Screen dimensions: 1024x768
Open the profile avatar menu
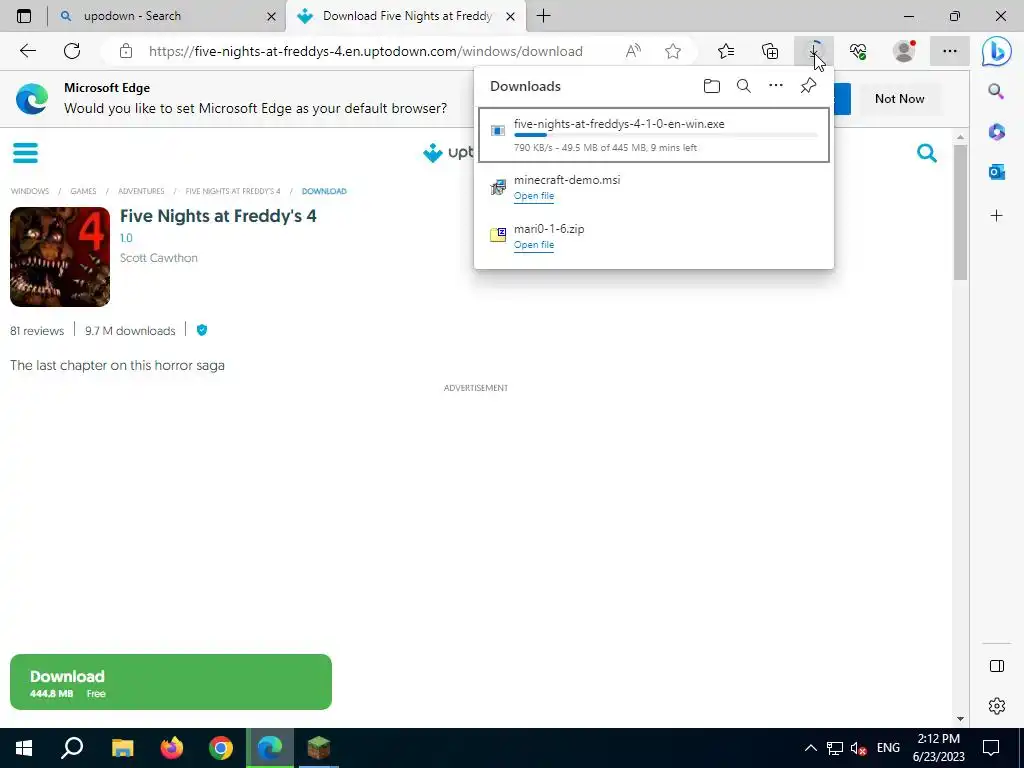(904, 51)
